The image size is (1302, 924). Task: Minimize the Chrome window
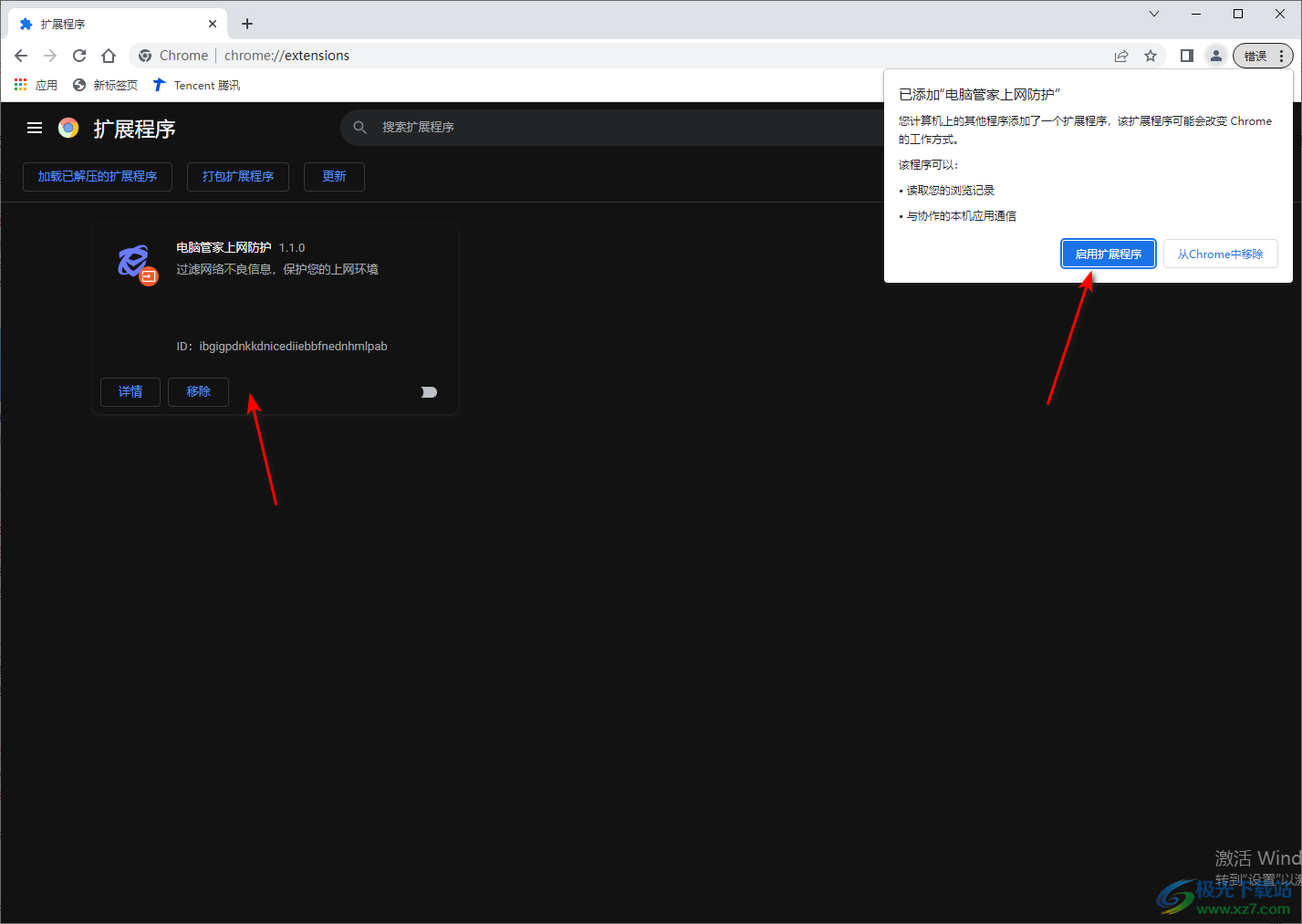(1196, 14)
